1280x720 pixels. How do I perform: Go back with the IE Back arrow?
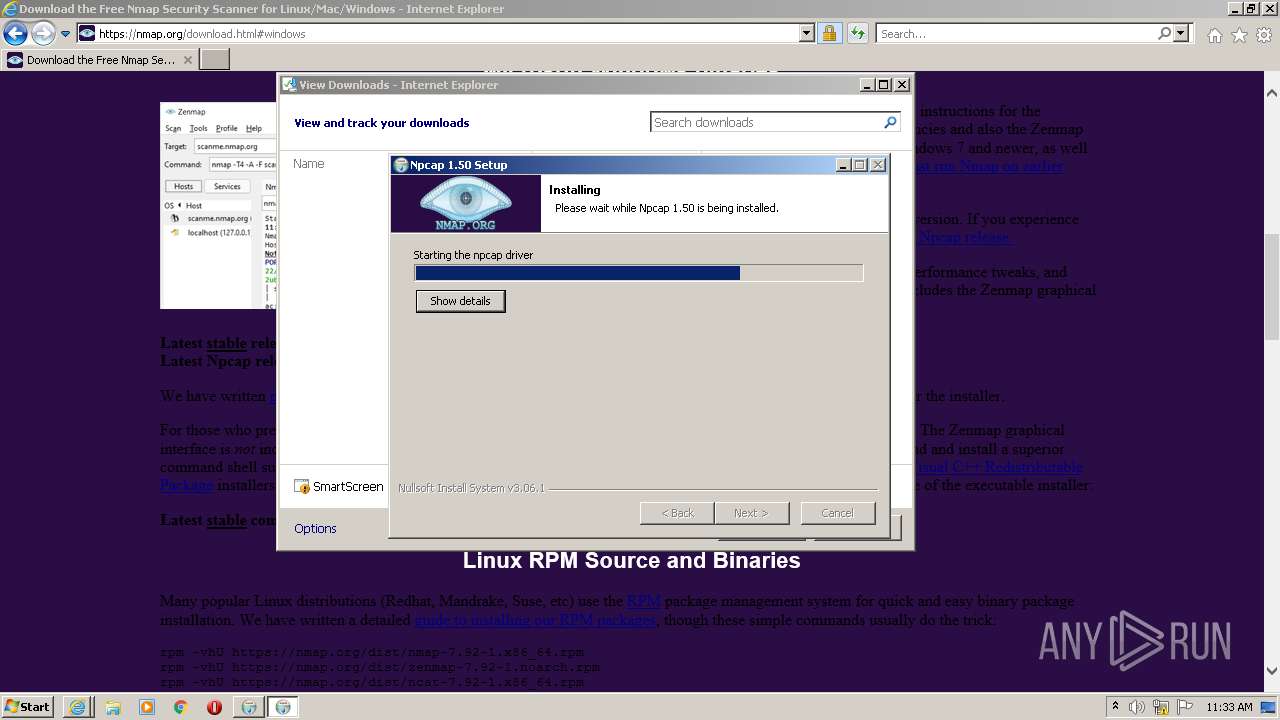tap(15, 34)
